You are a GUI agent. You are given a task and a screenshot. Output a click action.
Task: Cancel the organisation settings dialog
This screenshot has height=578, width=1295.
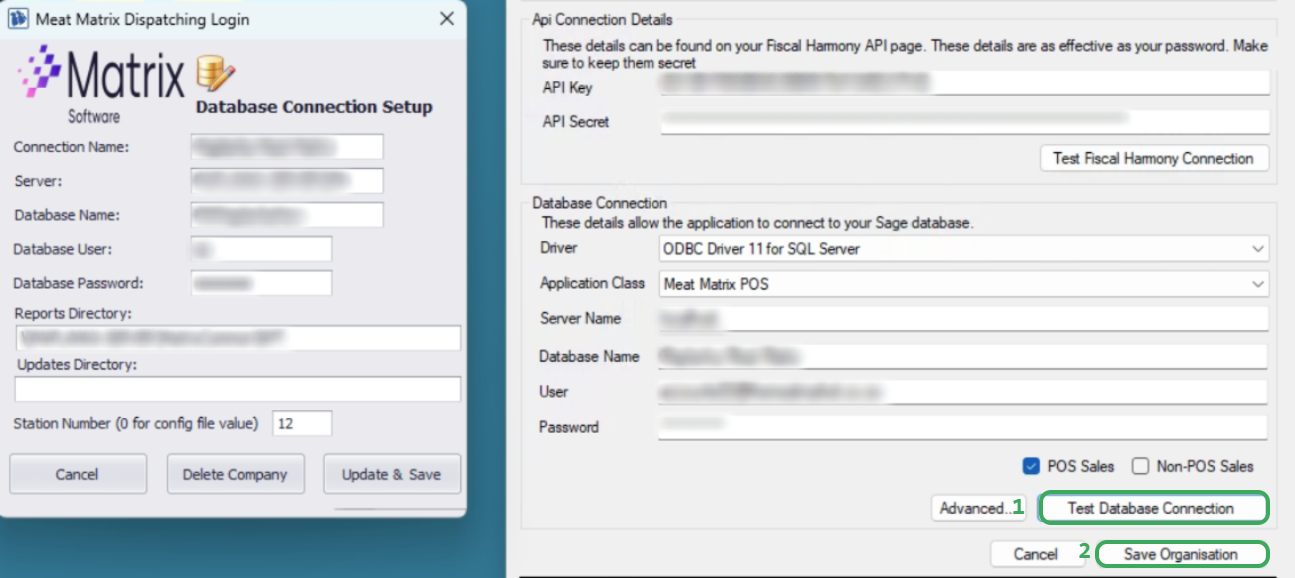click(x=1036, y=554)
